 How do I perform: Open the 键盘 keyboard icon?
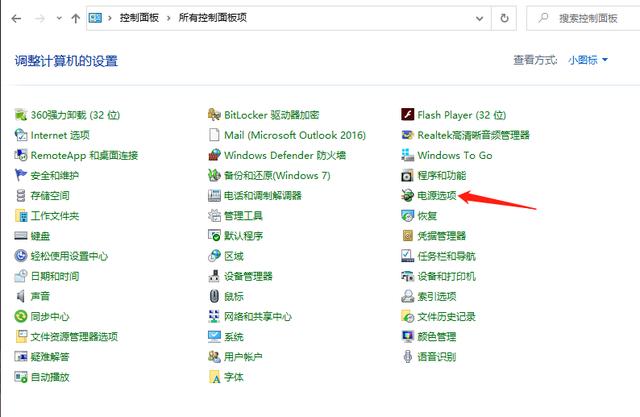pos(20,236)
